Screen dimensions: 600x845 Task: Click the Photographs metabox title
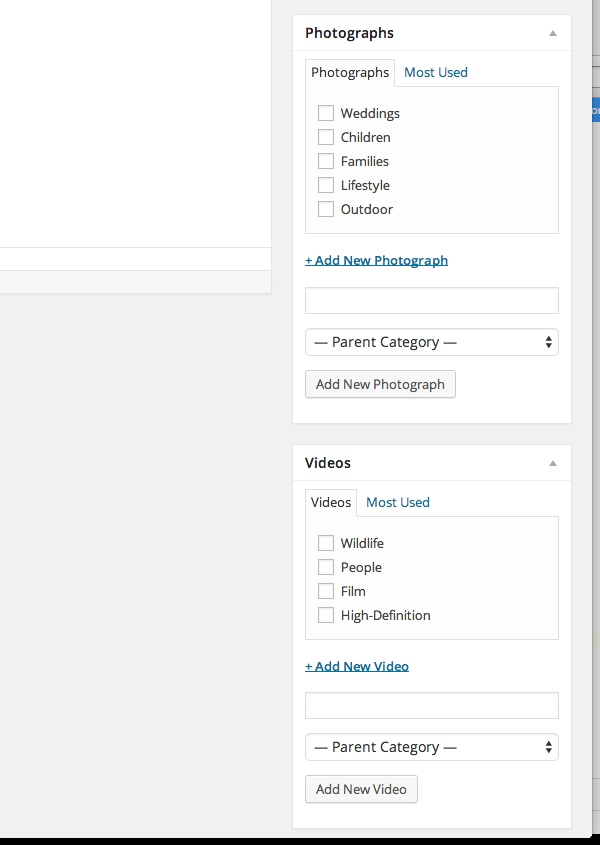point(349,33)
